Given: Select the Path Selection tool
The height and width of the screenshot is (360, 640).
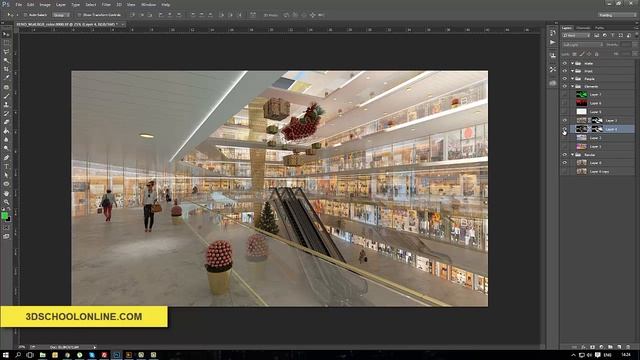Looking at the screenshot, I should [6, 175].
